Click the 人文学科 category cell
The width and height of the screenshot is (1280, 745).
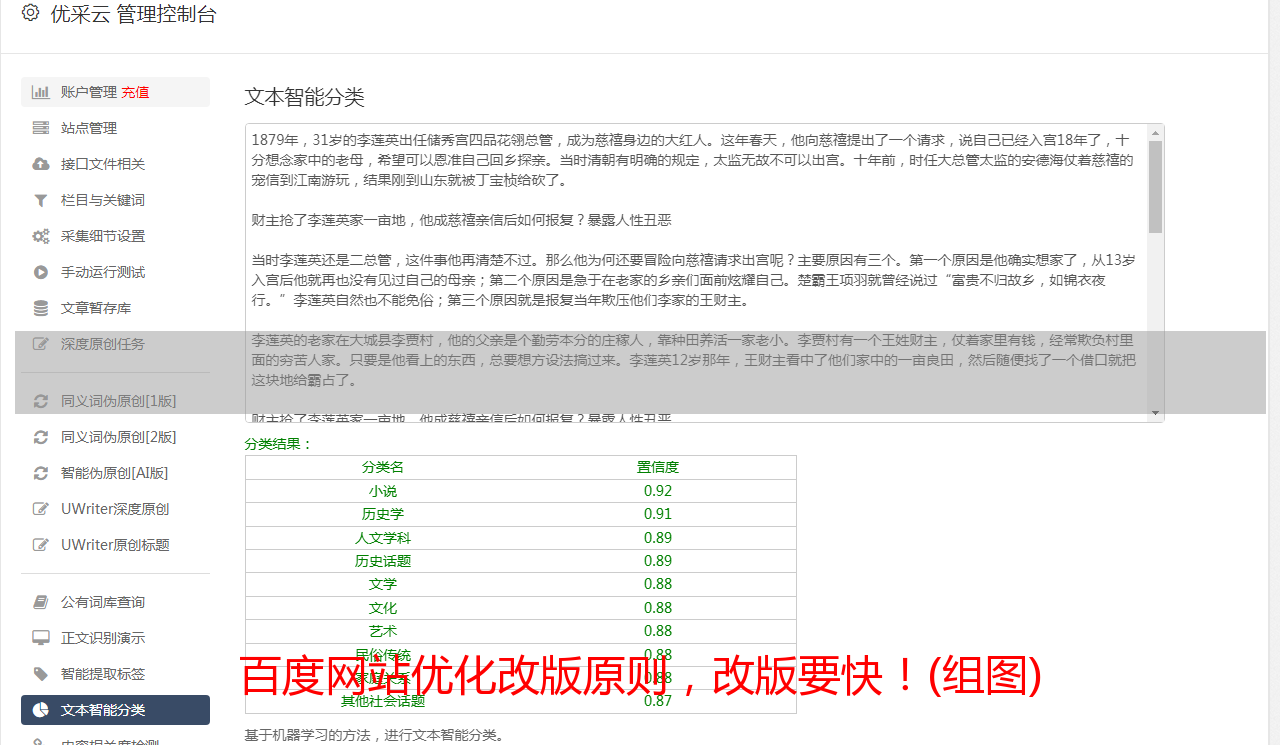383,538
